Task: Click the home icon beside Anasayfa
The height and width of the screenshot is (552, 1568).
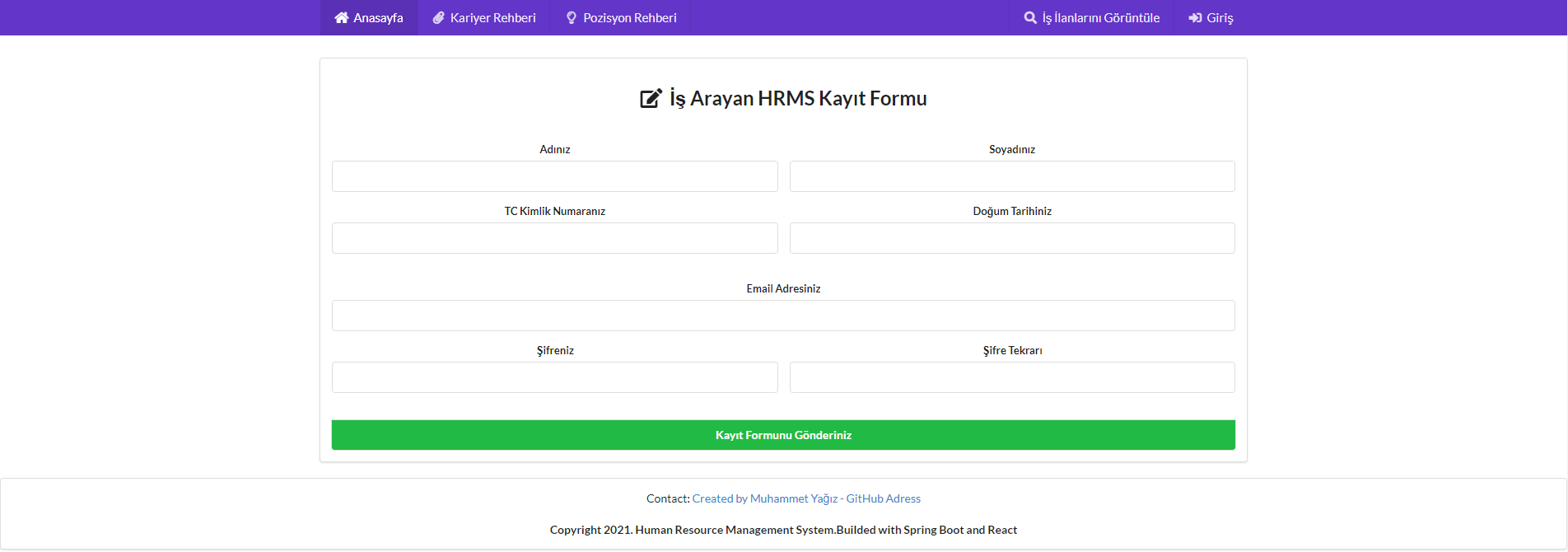Action: [x=342, y=17]
